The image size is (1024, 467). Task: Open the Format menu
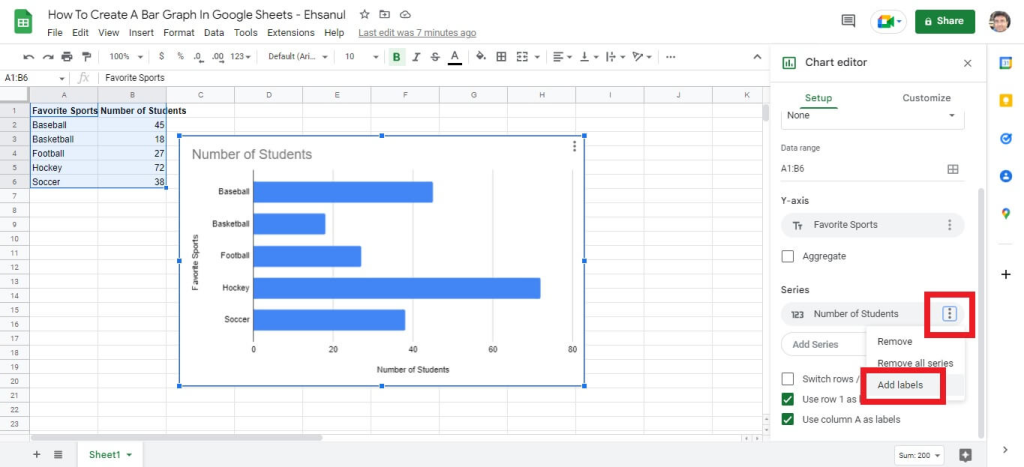click(179, 33)
